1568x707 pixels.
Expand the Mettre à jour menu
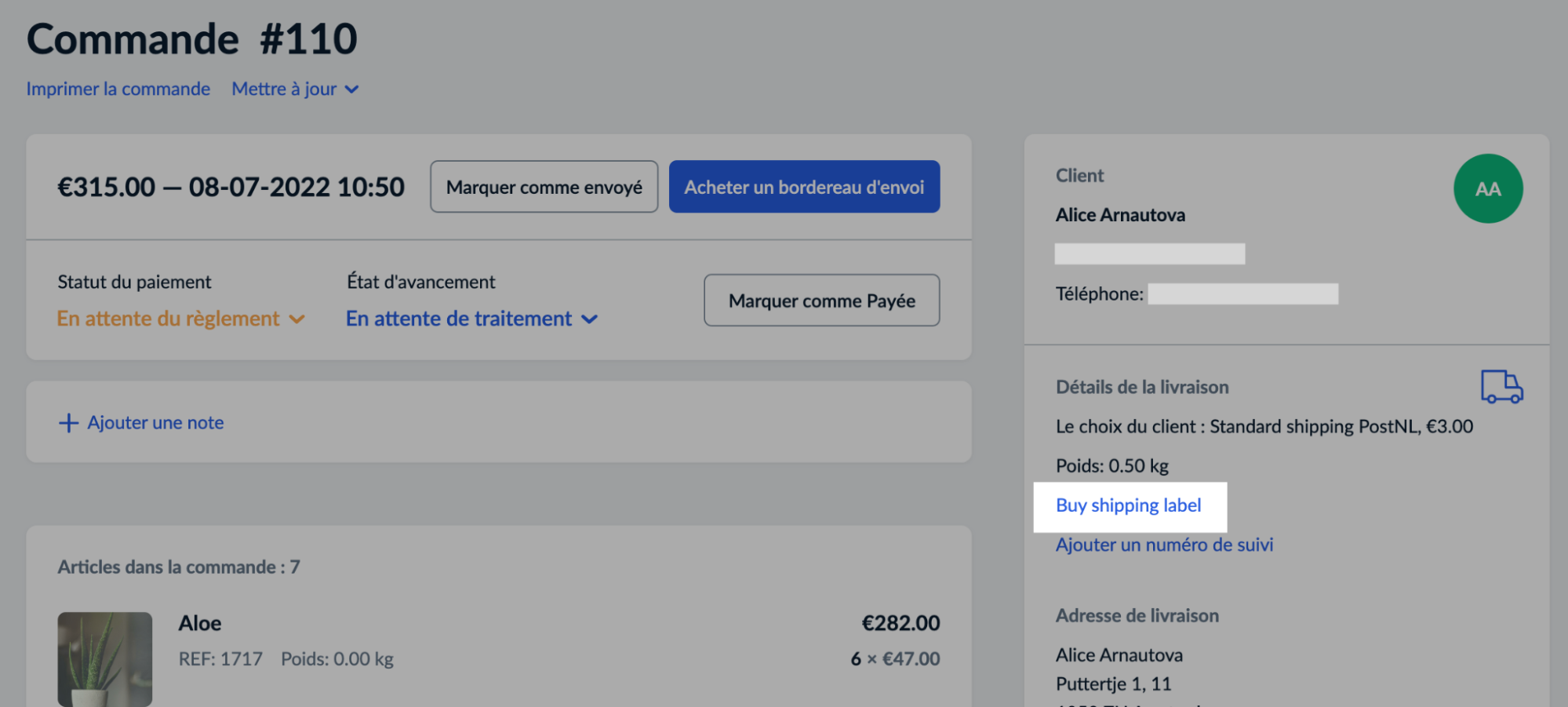285,89
